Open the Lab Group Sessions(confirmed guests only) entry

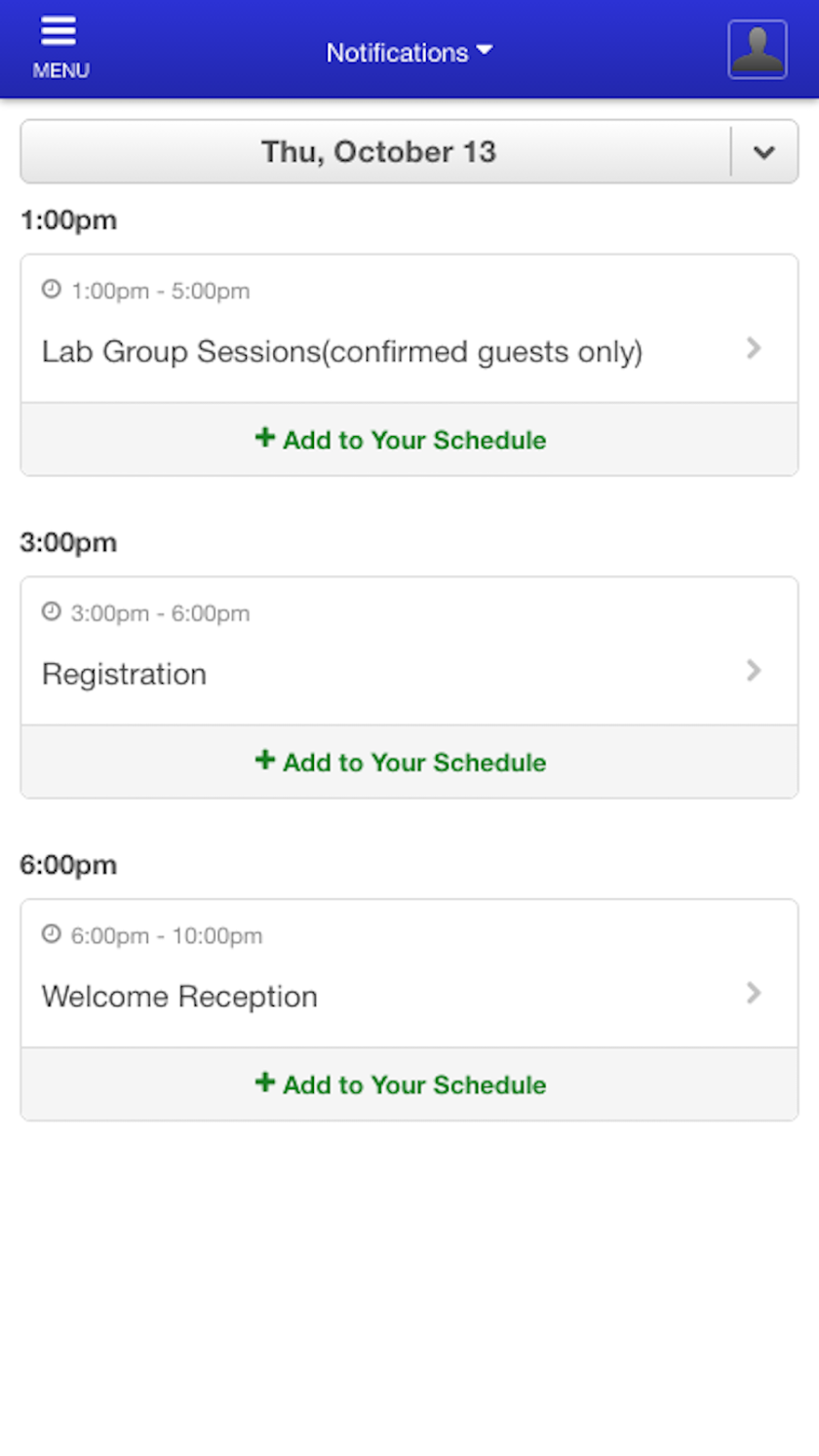tap(409, 329)
